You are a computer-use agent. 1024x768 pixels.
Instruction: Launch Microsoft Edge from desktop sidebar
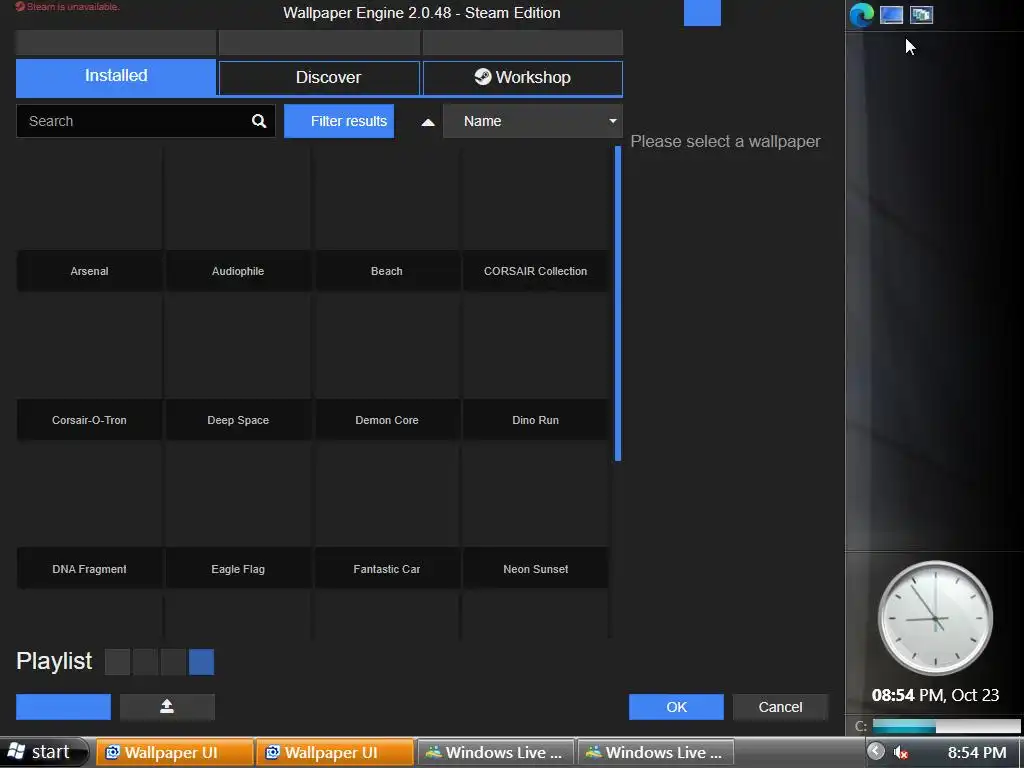pyautogui.click(x=861, y=14)
